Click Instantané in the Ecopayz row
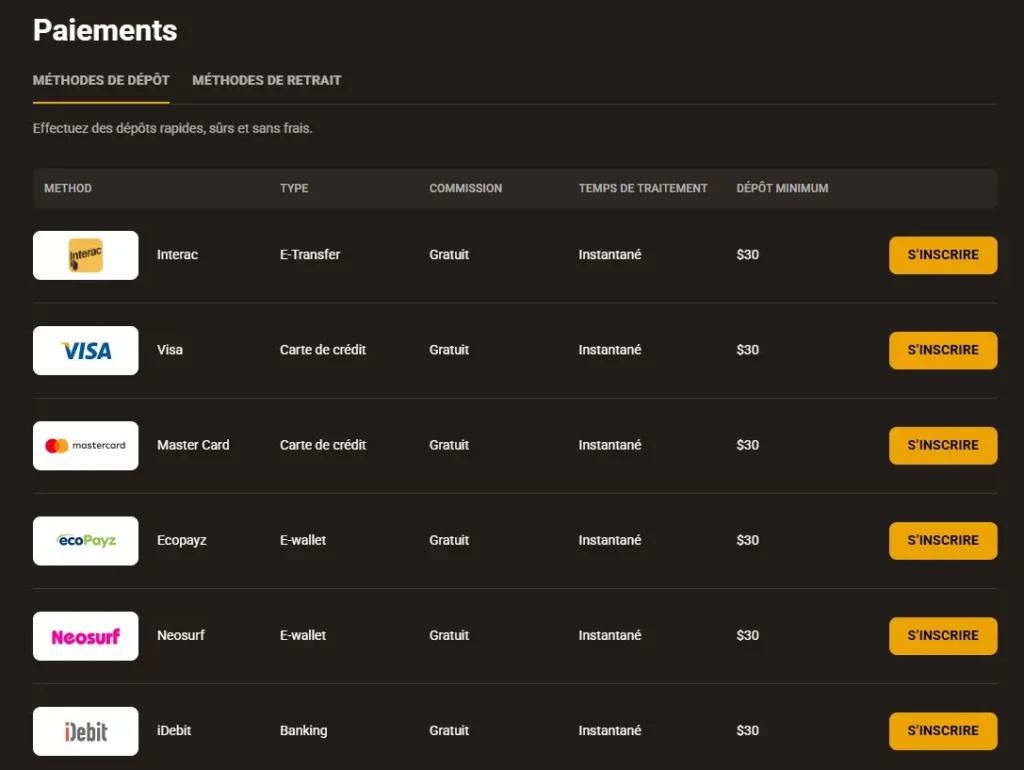1024x770 pixels. point(610,540)
